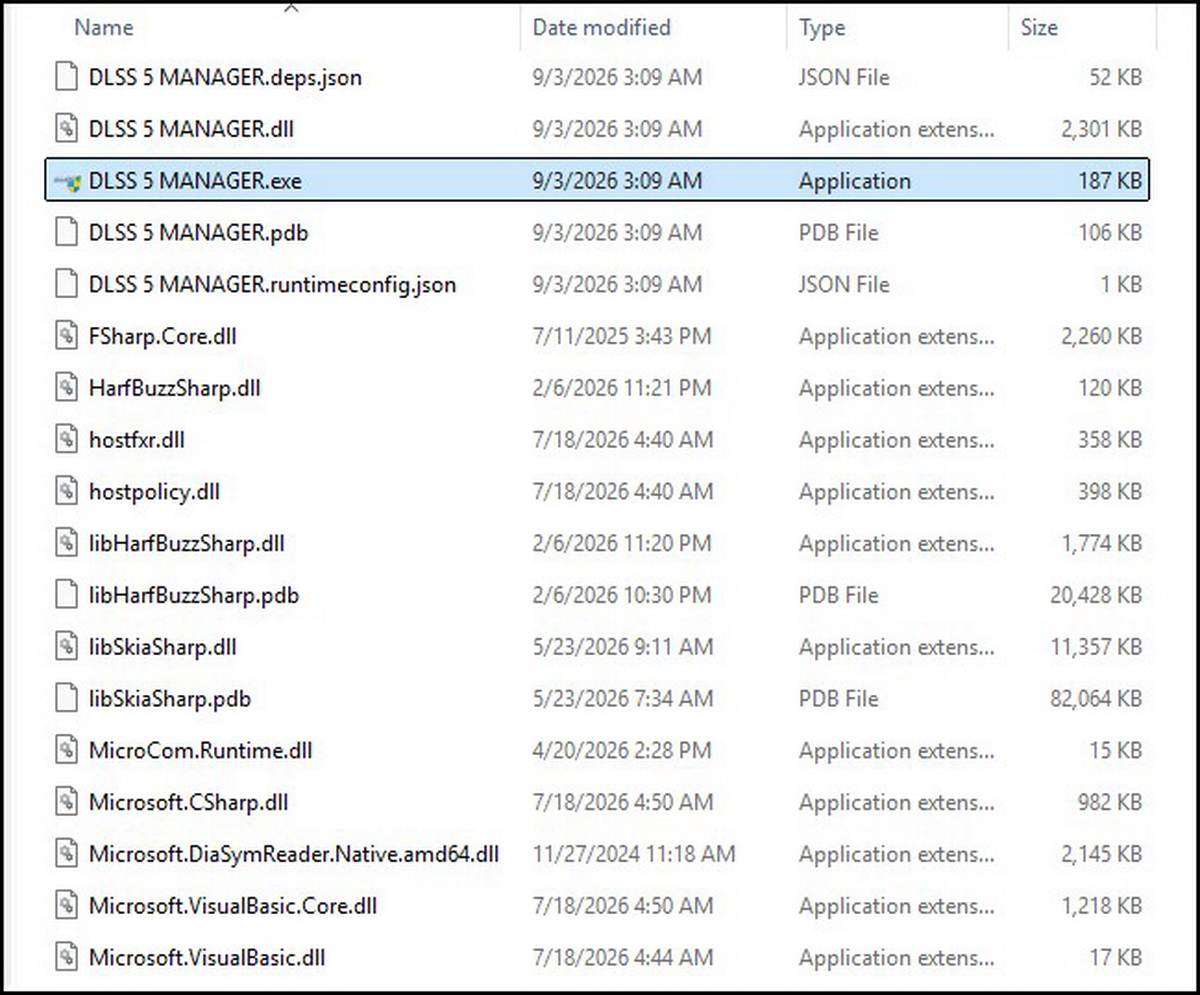This screenshot has height=995, width=1200.
Task: Click the 11,357 KB size value
Action: tap(1096, 647)
